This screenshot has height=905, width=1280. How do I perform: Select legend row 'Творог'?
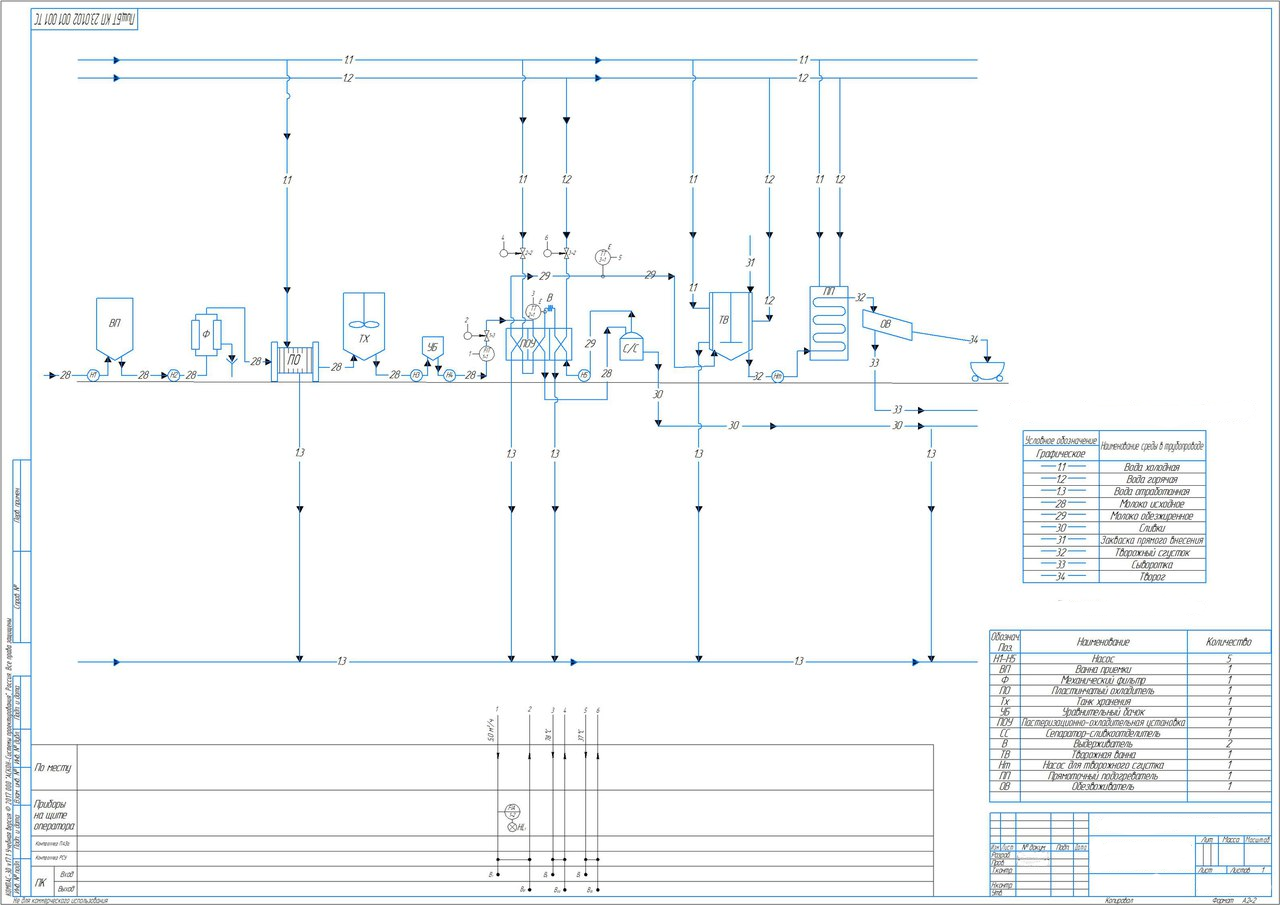coord(1114,577)
